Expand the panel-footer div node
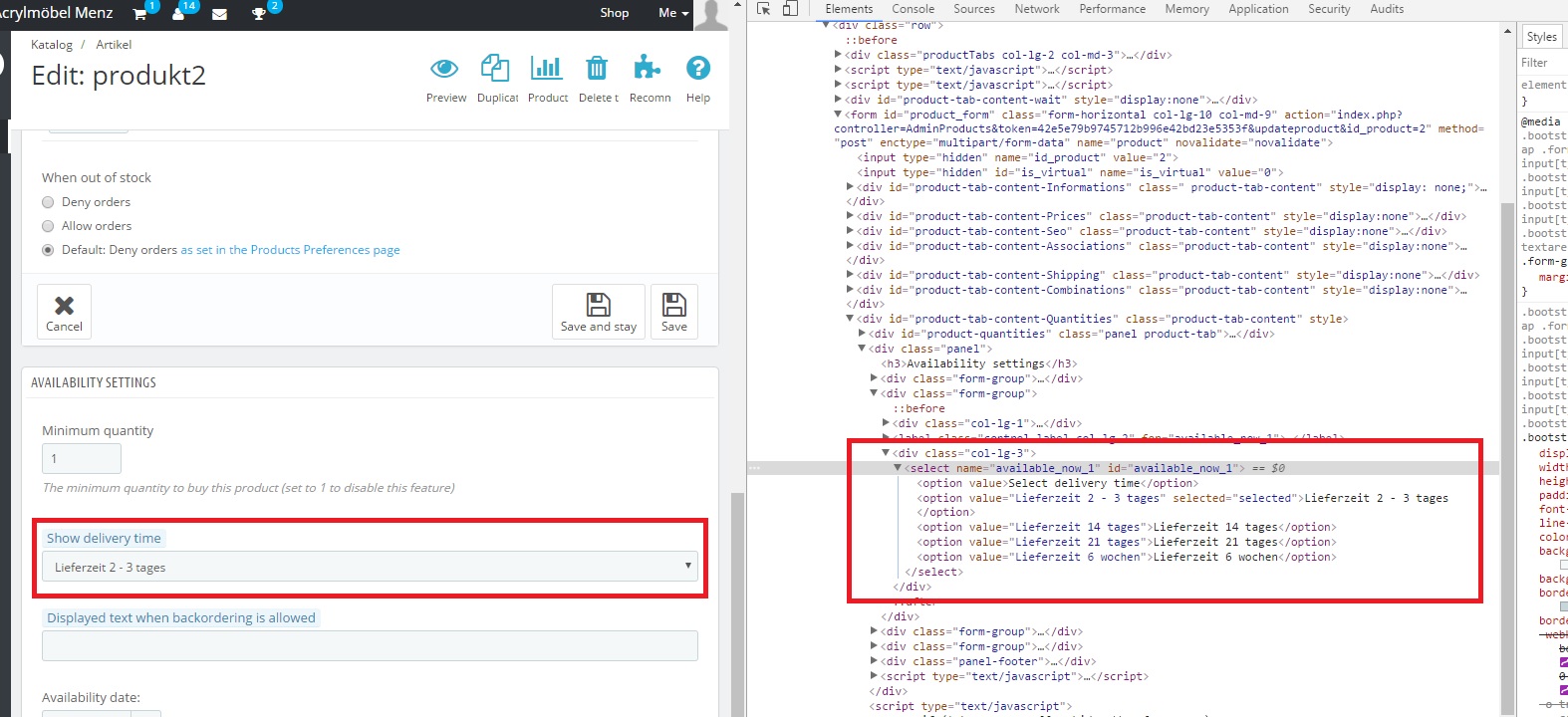The image size is (1568, 717). click(x=874, y=661)
